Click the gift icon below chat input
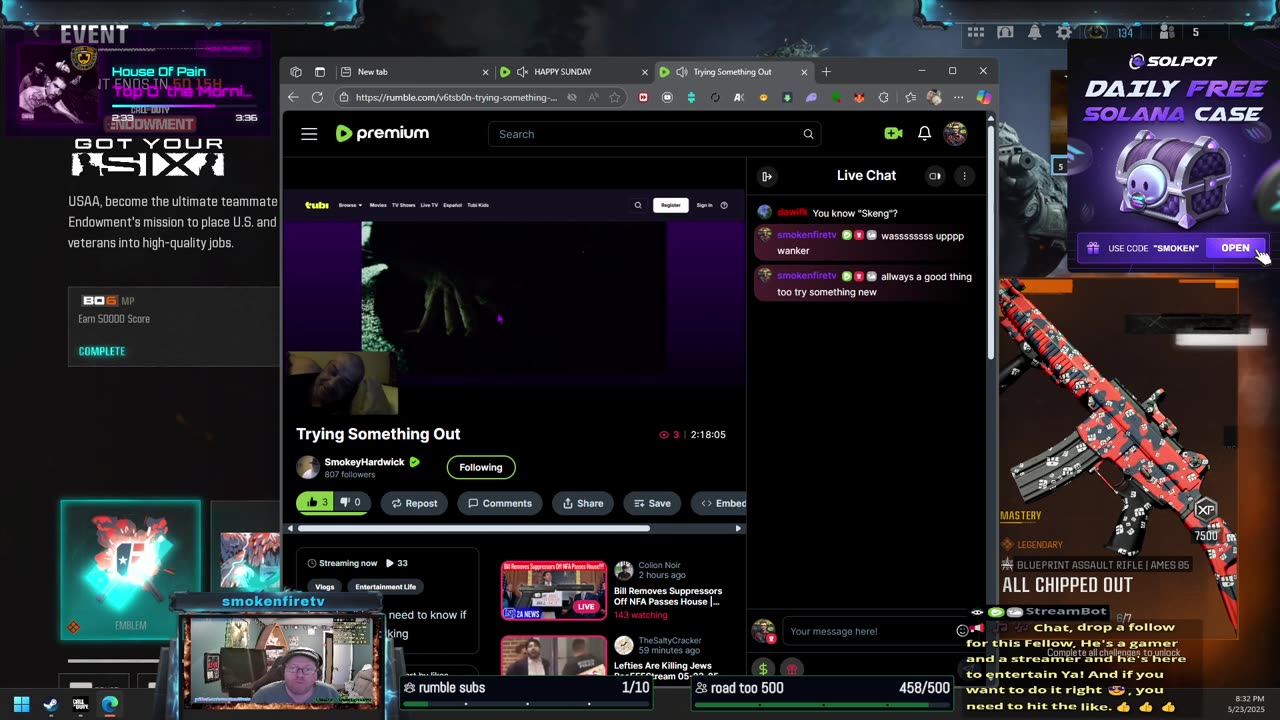Image resolution: width=1280 pixels, height=720 pixels. coord(792,668)
